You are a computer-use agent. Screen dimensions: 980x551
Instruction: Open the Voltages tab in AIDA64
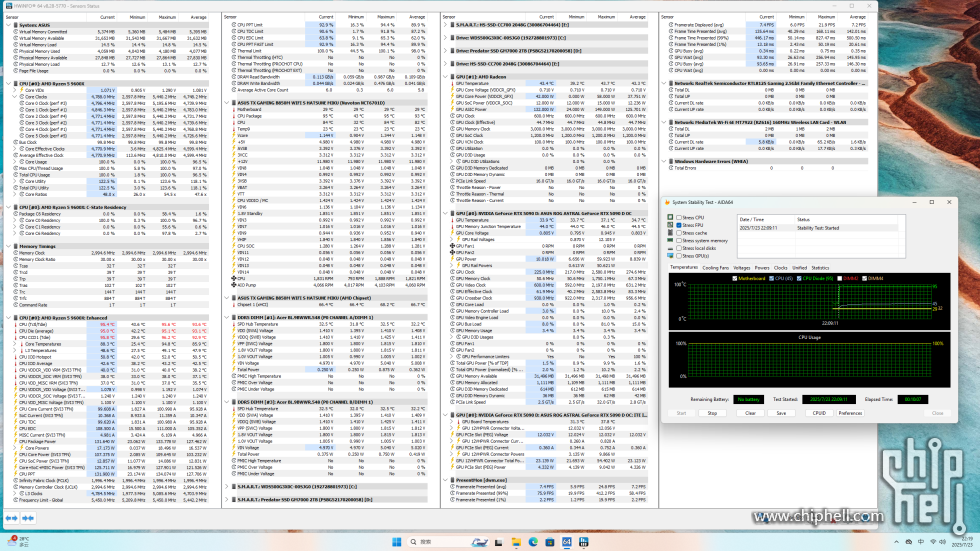click(x=741, y=267)
